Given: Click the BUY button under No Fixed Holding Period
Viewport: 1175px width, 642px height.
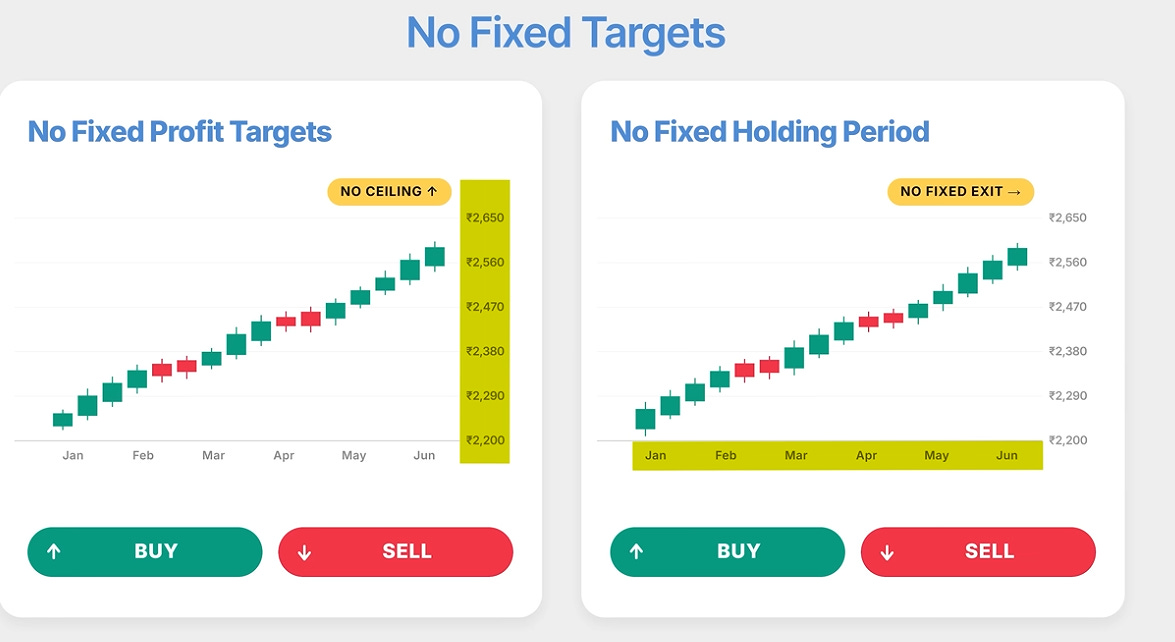Looking at the screenshot, I should pyautogui.click(x=728, y=552).
